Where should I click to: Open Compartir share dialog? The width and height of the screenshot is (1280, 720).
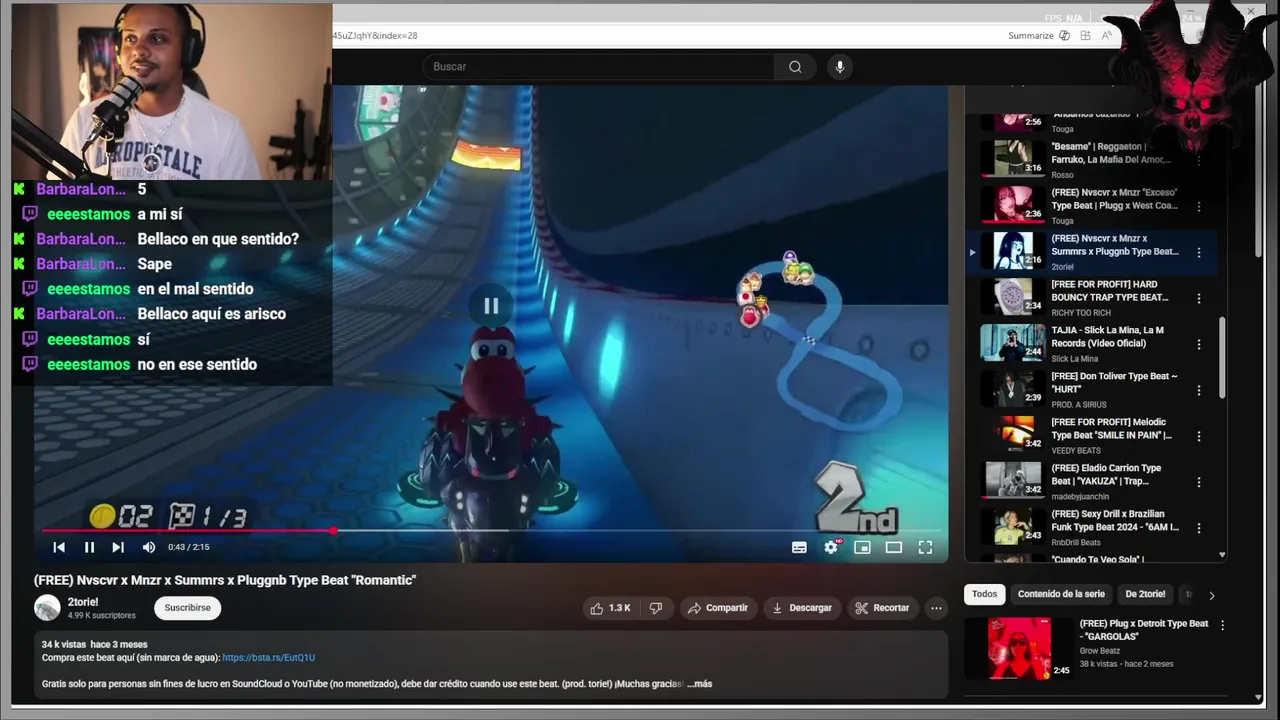pos(718,608)
